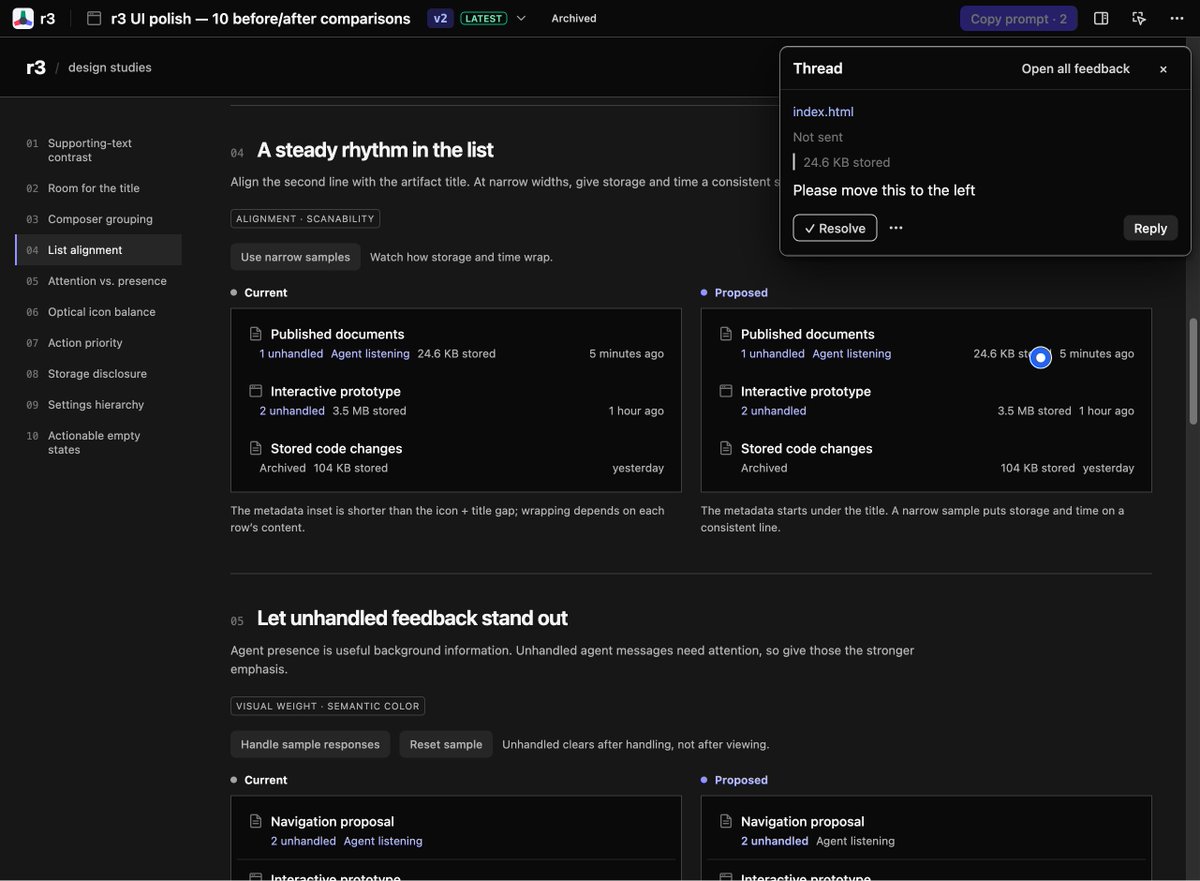1200x881 pixels.
Task: Go to 07 Action priority section
Action: [x=98, y=343]
